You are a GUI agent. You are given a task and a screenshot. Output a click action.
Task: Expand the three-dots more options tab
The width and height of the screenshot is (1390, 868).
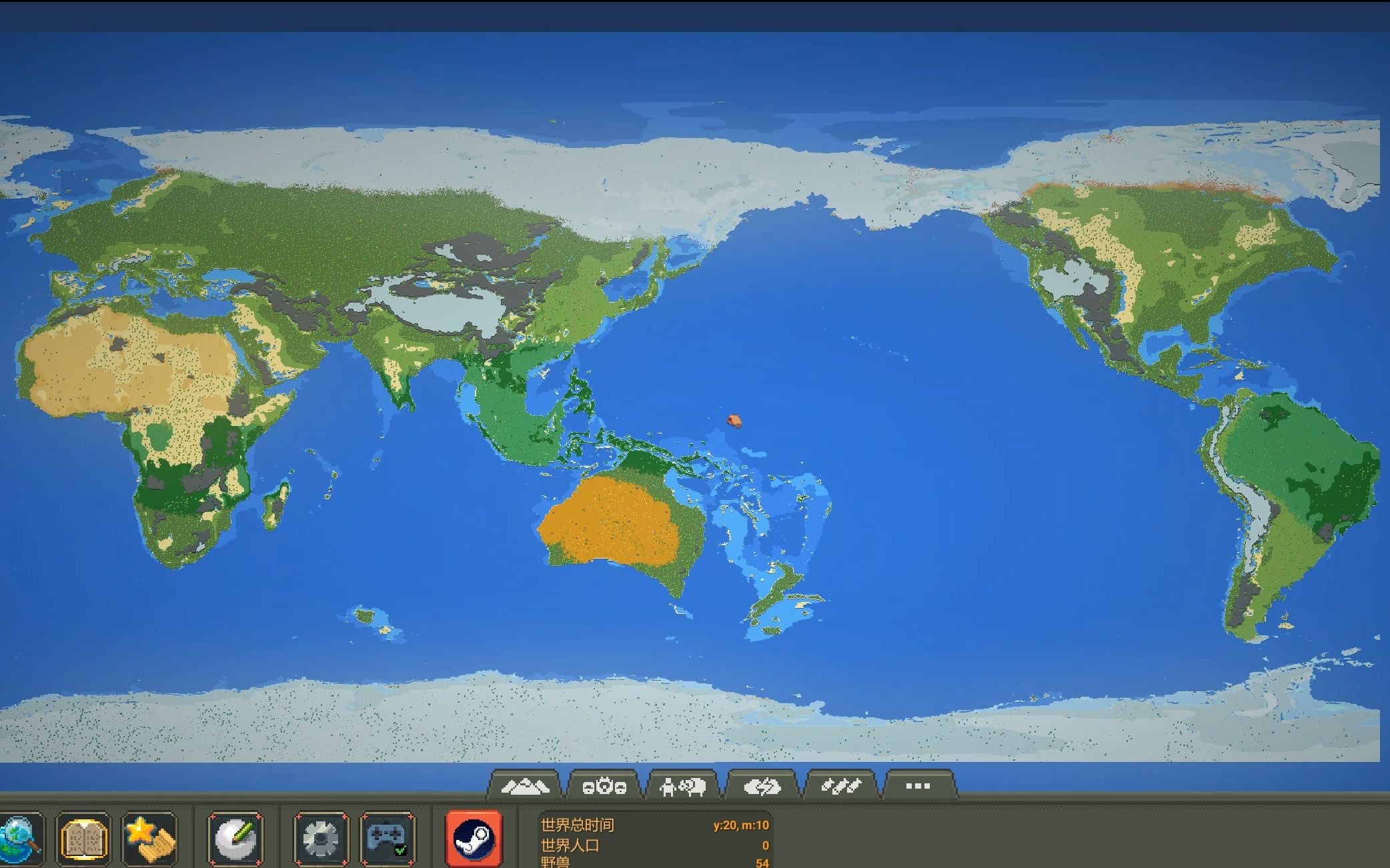[918, 787]
